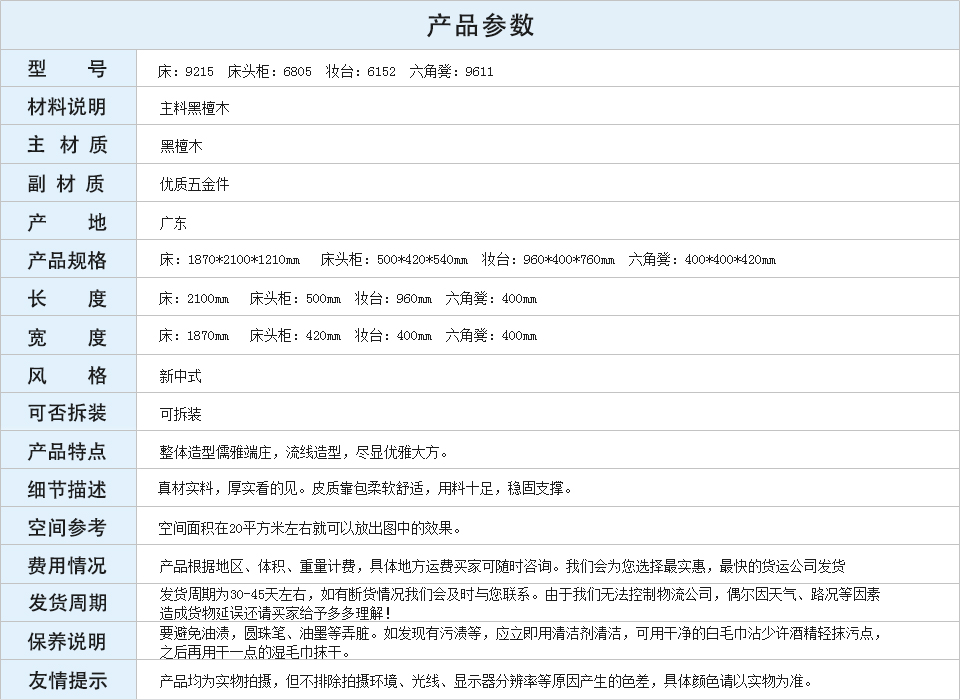Select the 可否拆装 label cell

click(68, 412)
